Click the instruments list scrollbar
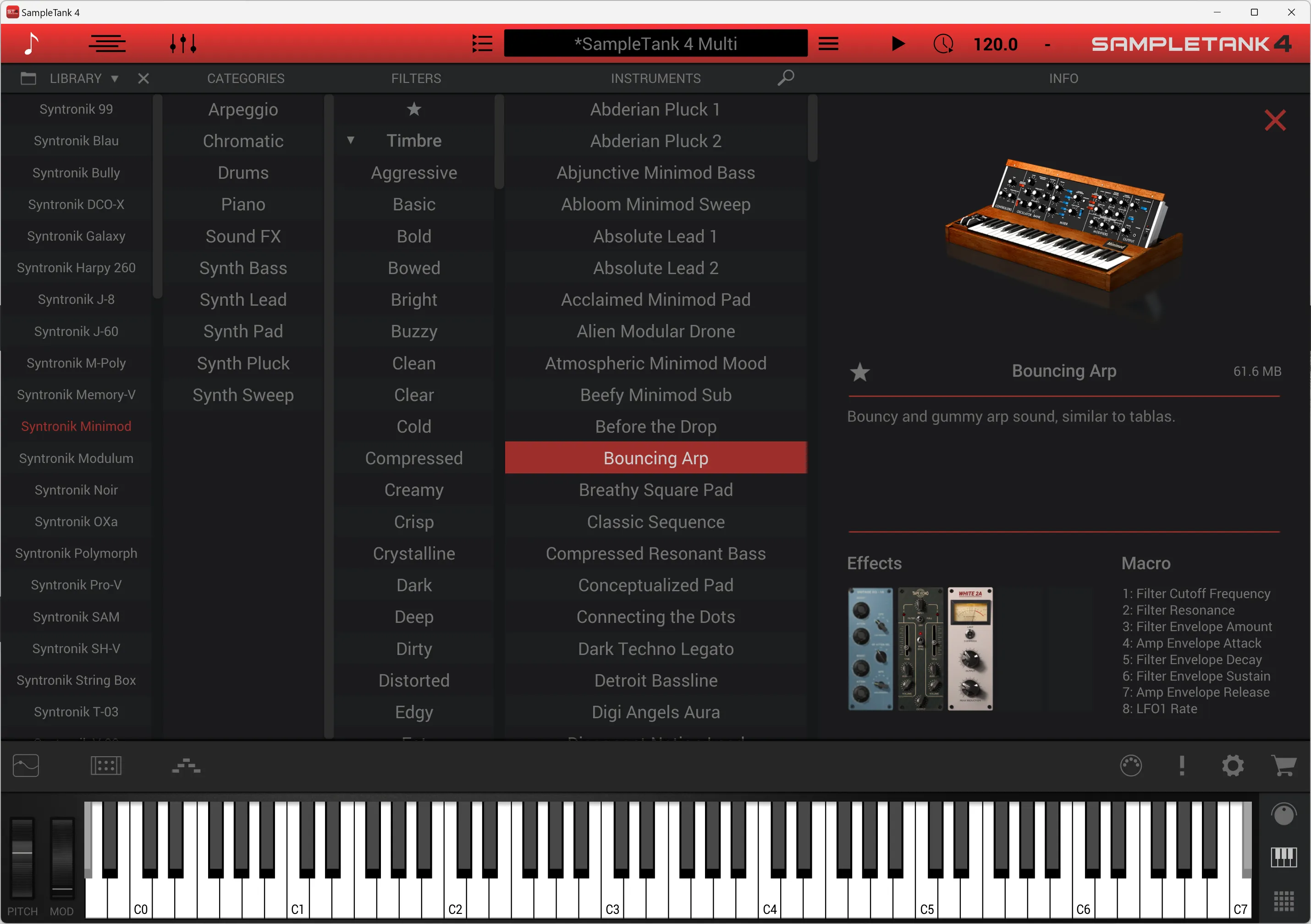This screenshot has width=1311, height=924. [x=813, y=128]
